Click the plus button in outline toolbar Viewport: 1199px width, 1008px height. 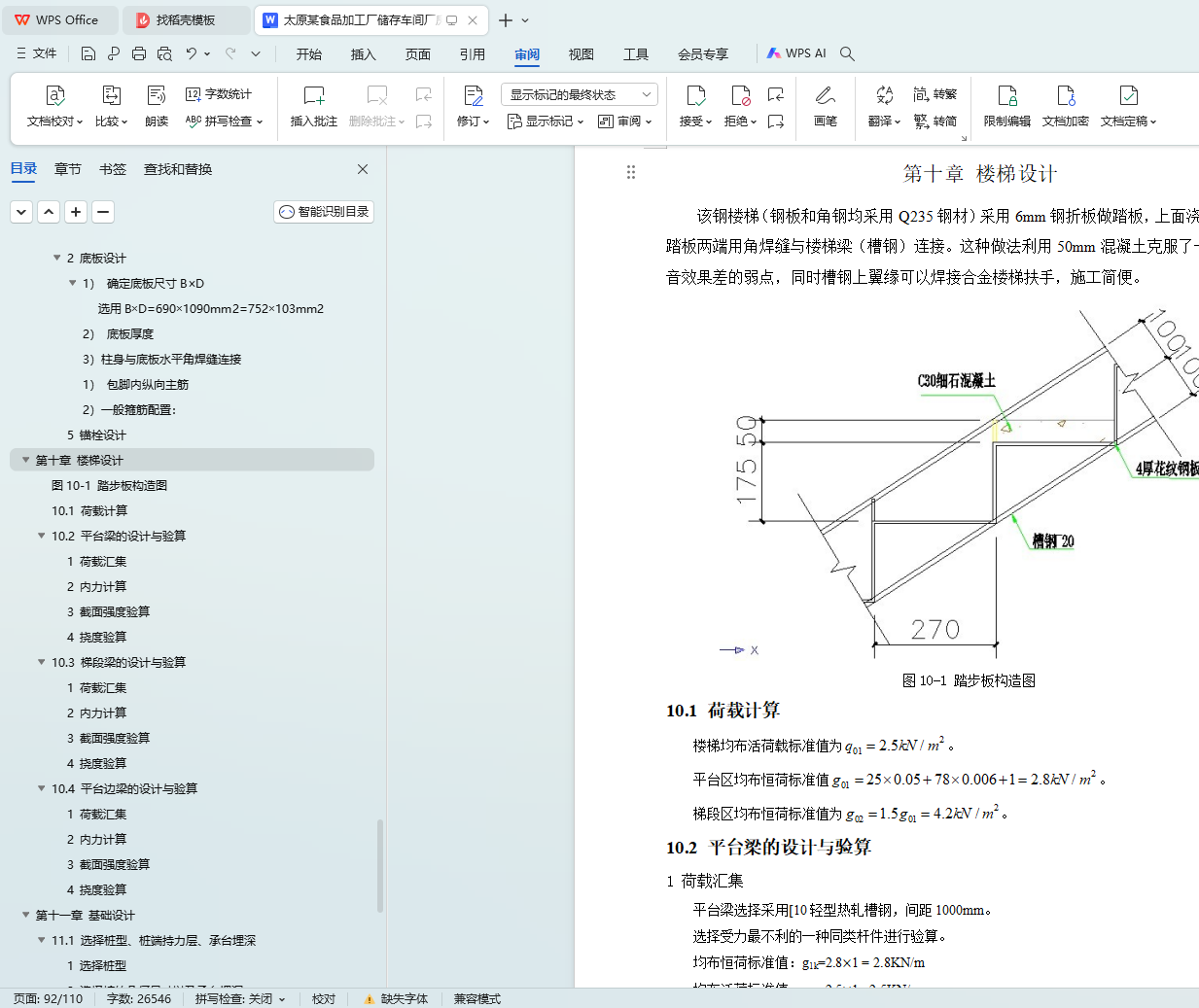(76, 212)
